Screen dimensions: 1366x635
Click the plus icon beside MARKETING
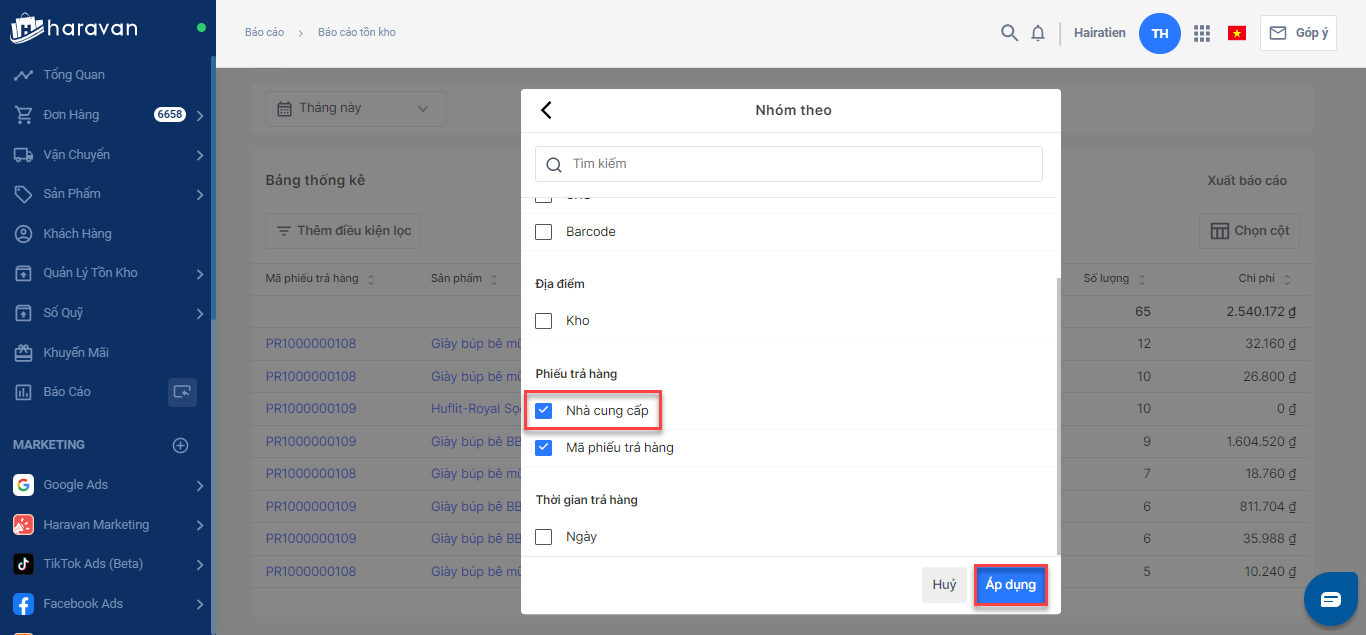tap(180, 445)
